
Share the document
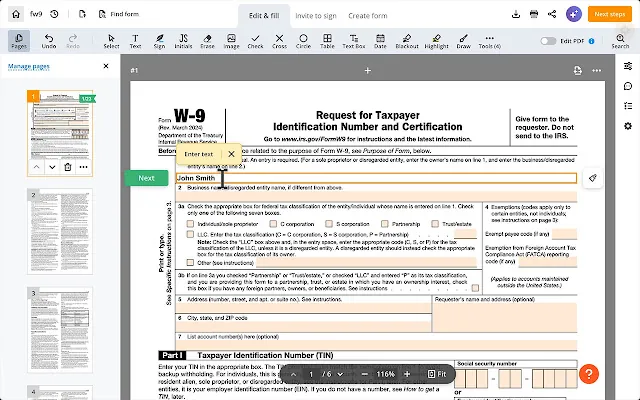[552, 14]
